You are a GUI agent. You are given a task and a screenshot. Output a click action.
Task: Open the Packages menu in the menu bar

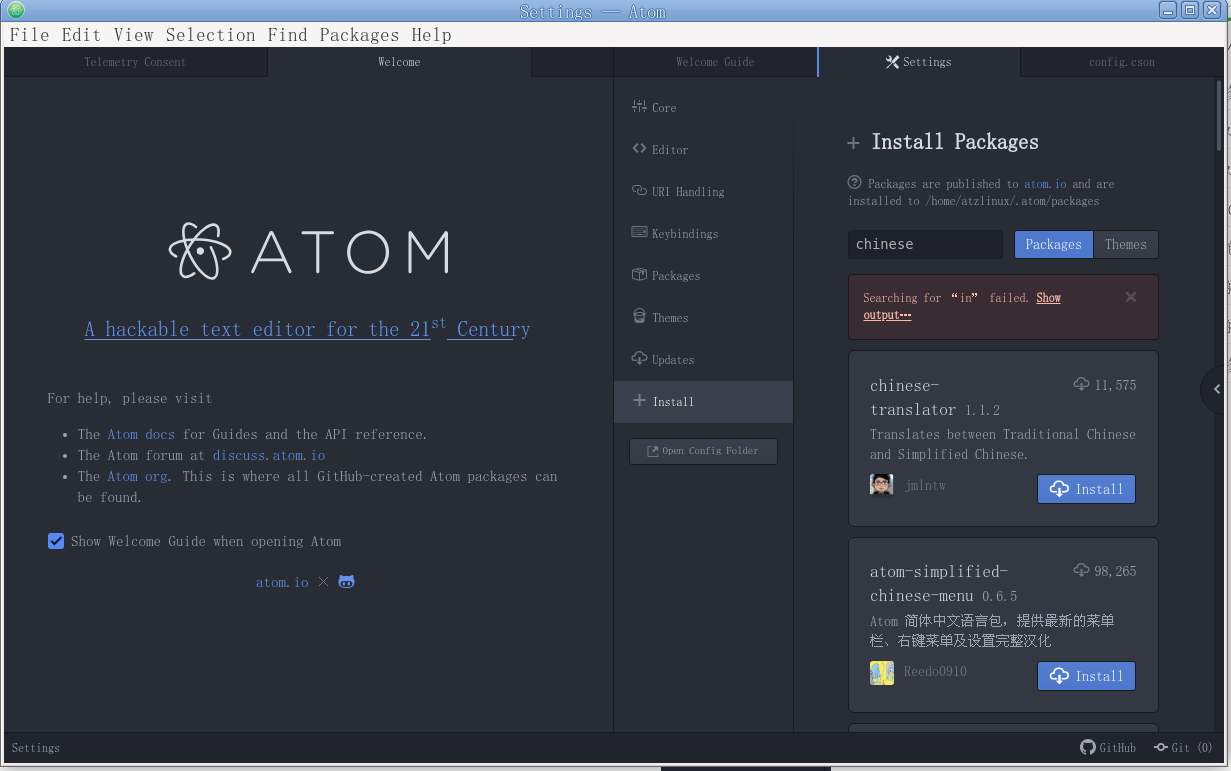[359, 35]
